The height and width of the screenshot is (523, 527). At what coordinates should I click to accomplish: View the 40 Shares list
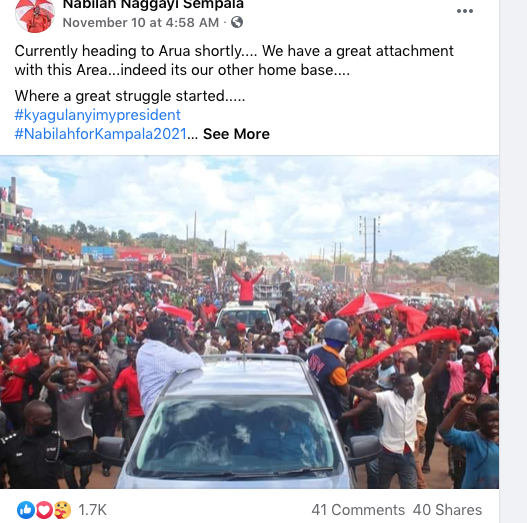point(447,510)
